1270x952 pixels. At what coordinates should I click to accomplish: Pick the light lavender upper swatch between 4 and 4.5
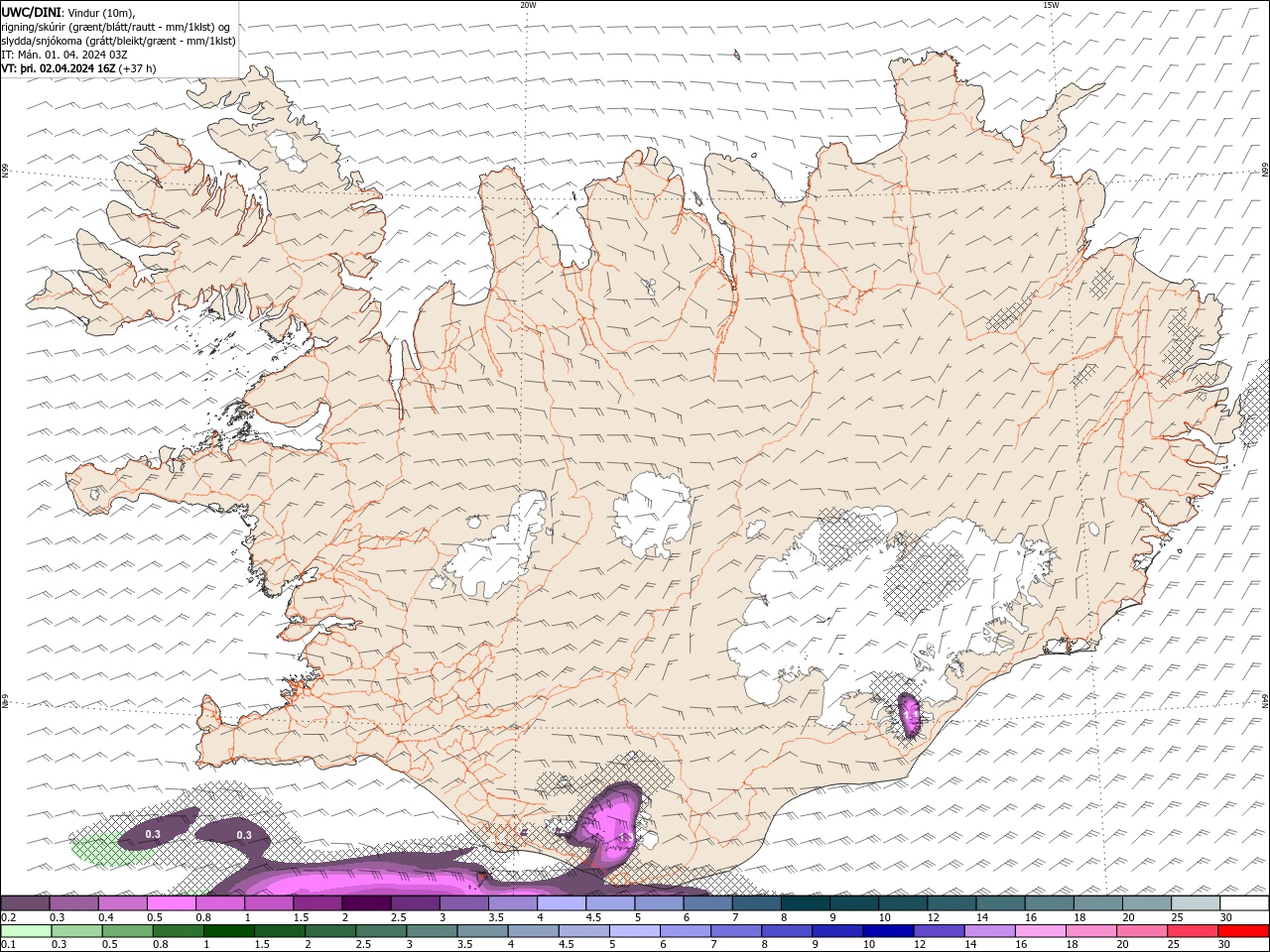562,903
